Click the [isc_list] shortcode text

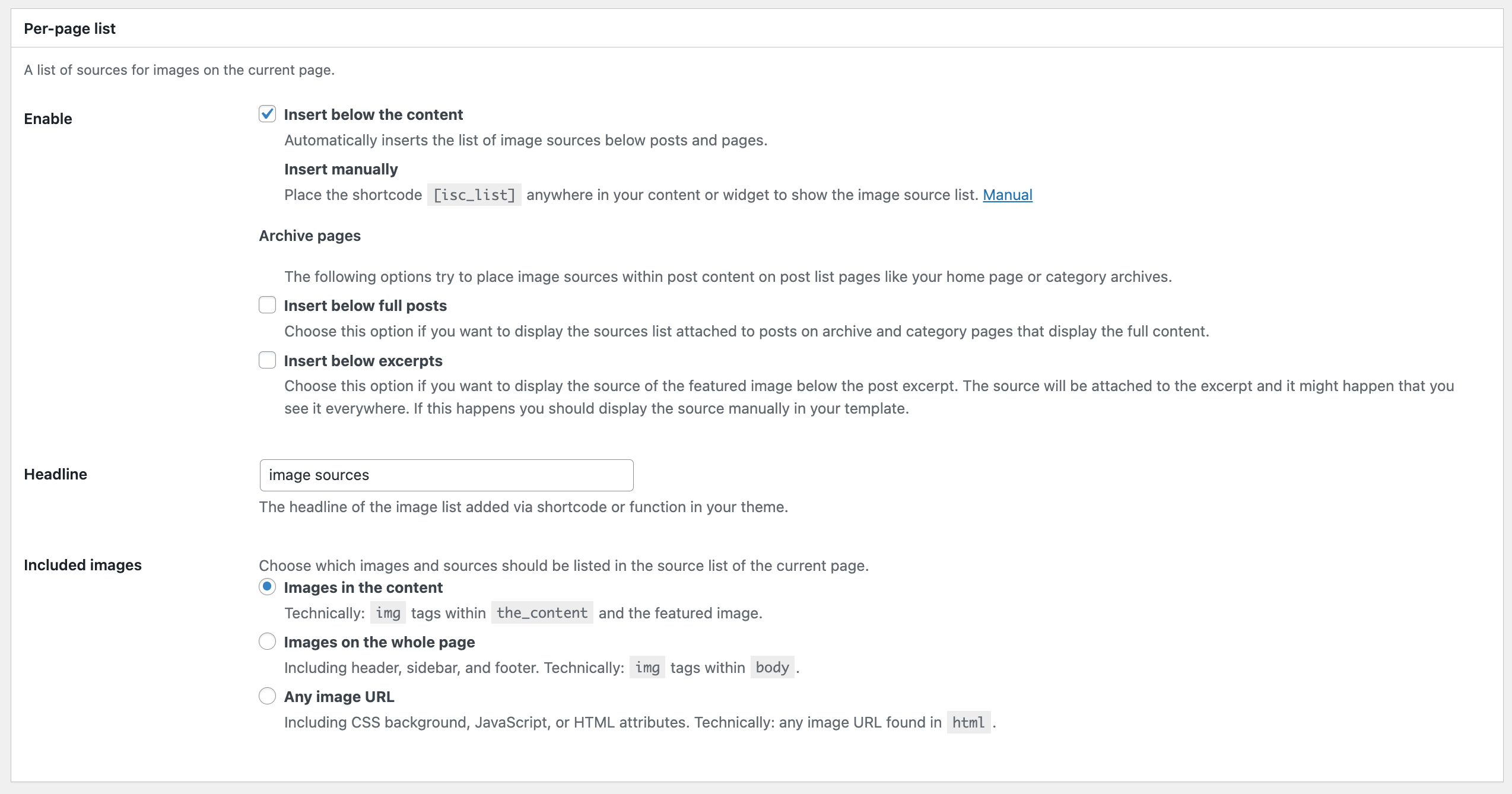click(474, 195)
